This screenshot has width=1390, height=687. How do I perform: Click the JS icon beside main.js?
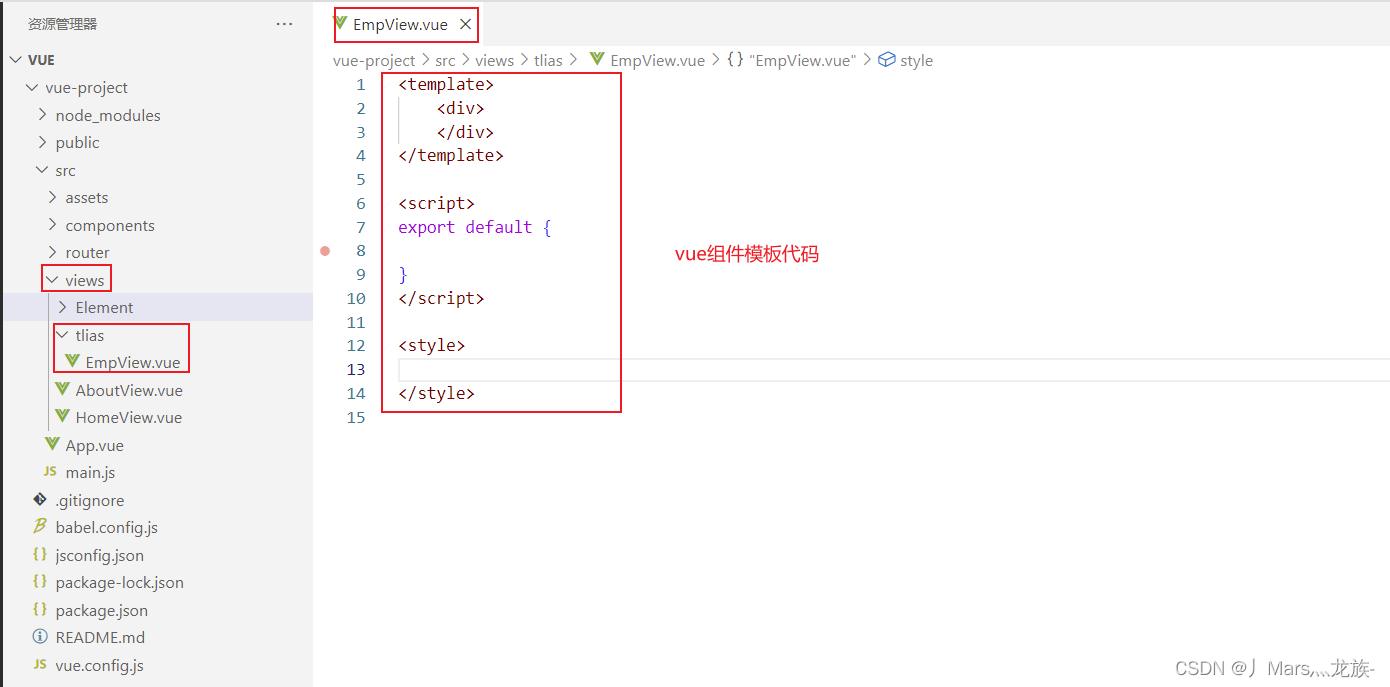pos(50,472)
